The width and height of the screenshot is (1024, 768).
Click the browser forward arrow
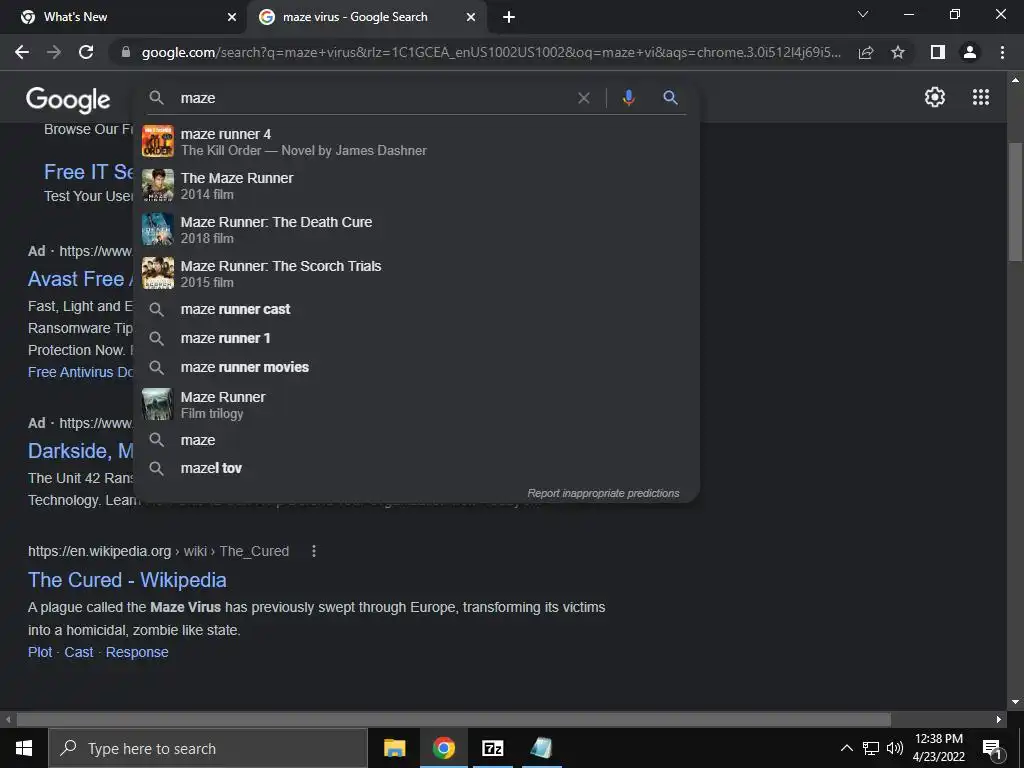pyautogui.click(x=54, y=52)
